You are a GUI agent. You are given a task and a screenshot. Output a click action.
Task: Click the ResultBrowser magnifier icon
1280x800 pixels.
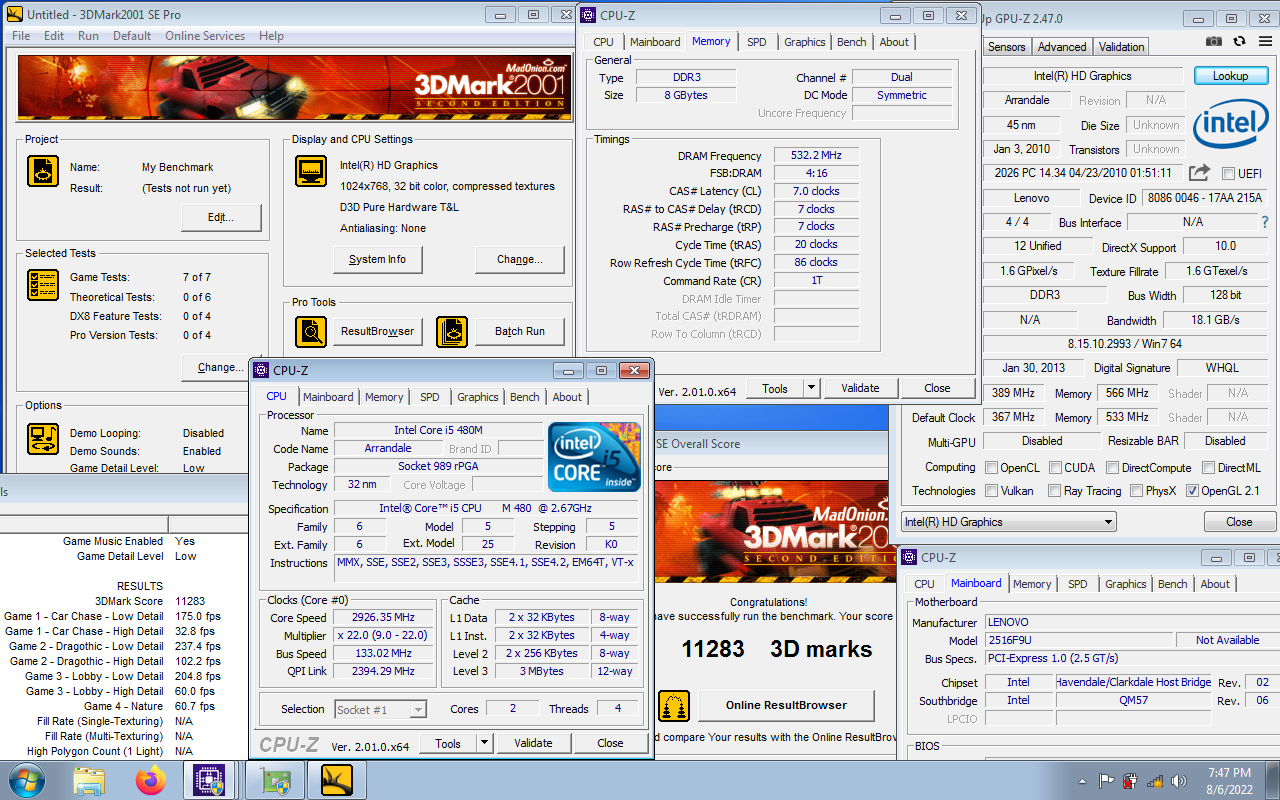[311, 331]
